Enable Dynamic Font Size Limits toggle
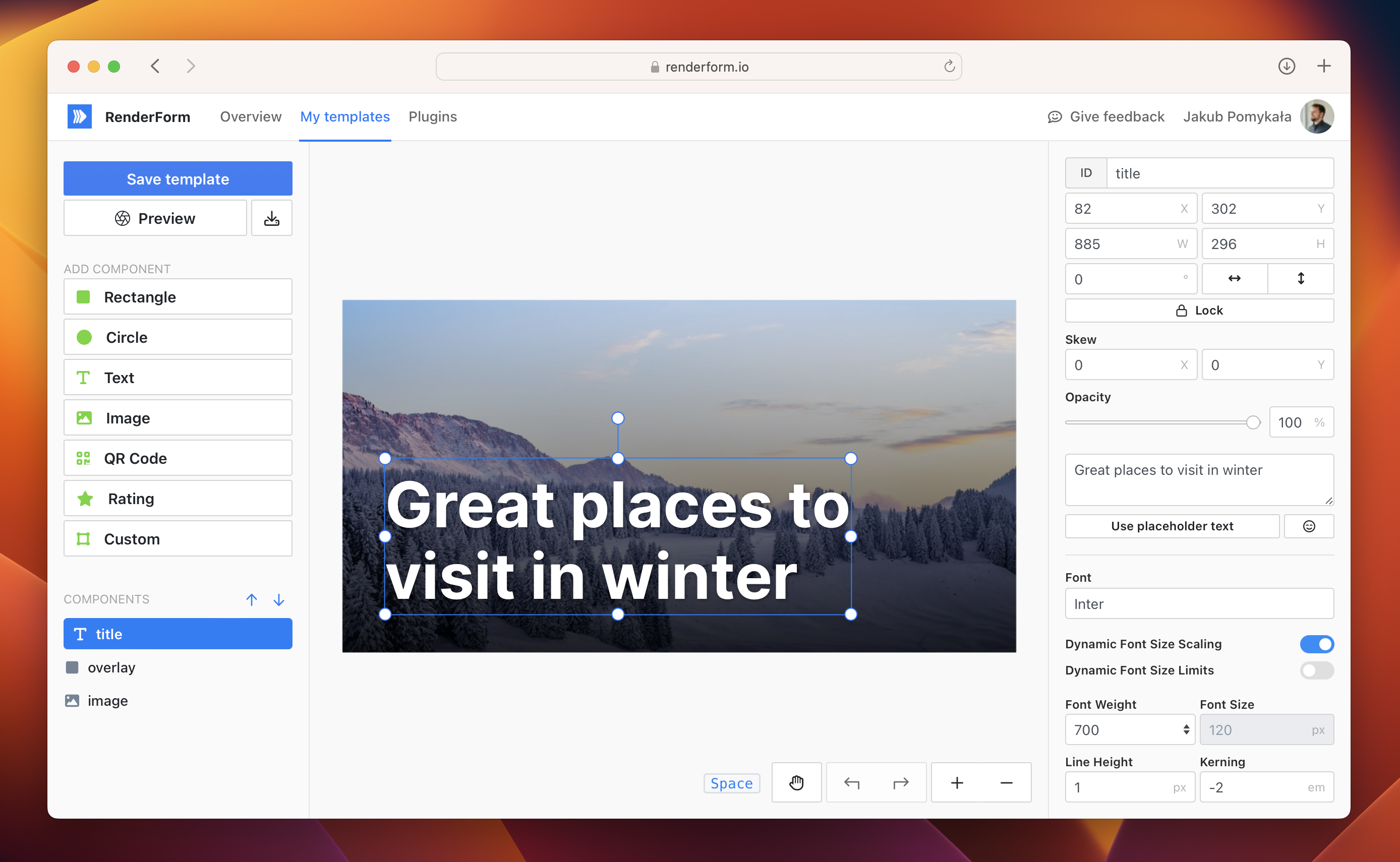 point(1316,671)
